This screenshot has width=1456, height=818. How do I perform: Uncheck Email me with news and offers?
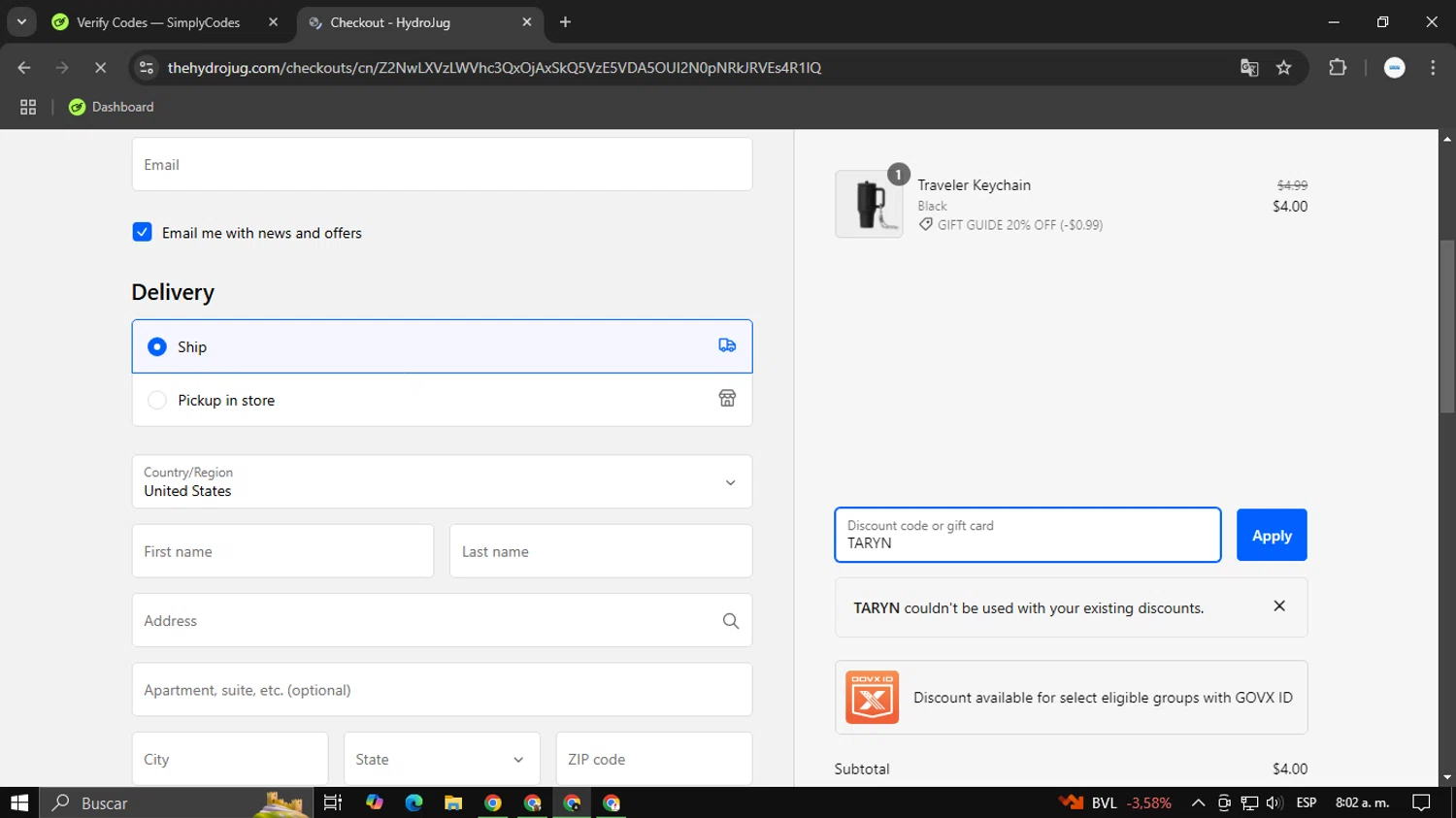(142, 232)
